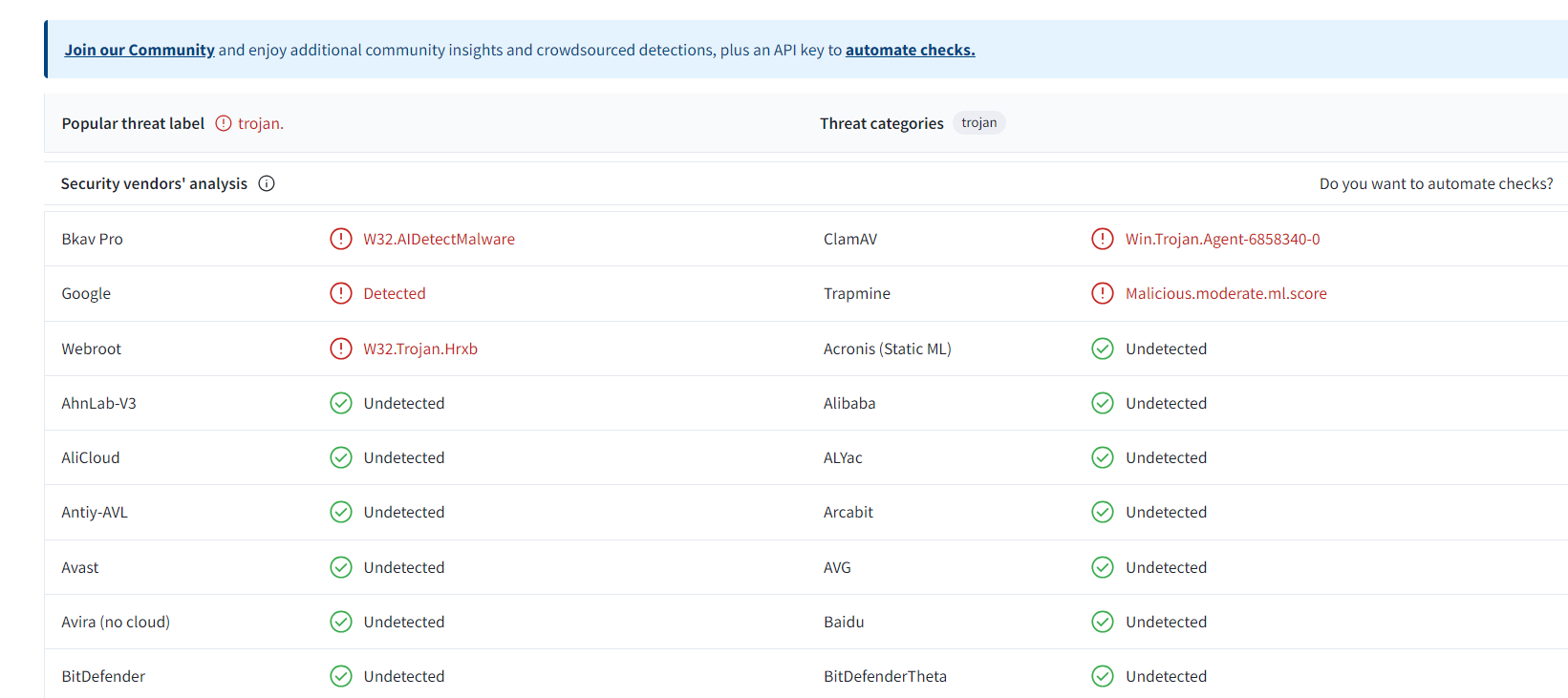Click the green check icon for BitDefender
Screen dimensions: 1568x698
point(341,676)
